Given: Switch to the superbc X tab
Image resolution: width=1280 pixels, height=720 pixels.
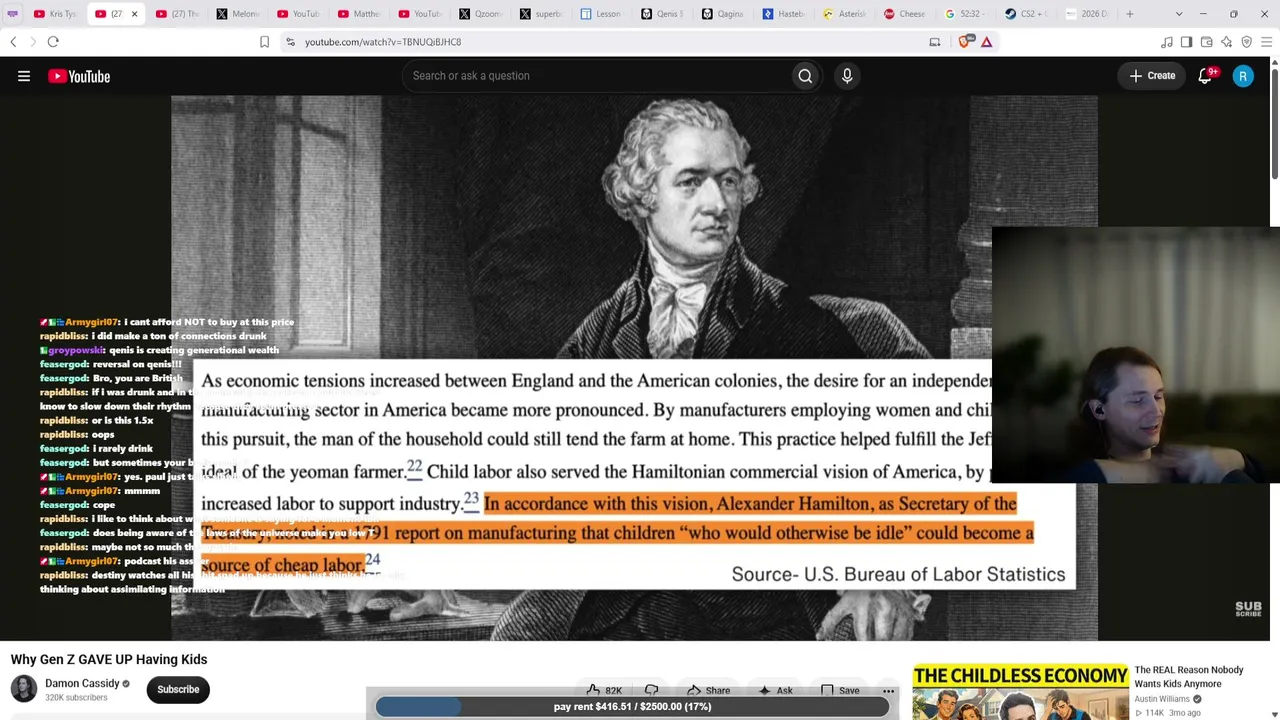Looking at the screenshot, I should click(x=541, y=14).
